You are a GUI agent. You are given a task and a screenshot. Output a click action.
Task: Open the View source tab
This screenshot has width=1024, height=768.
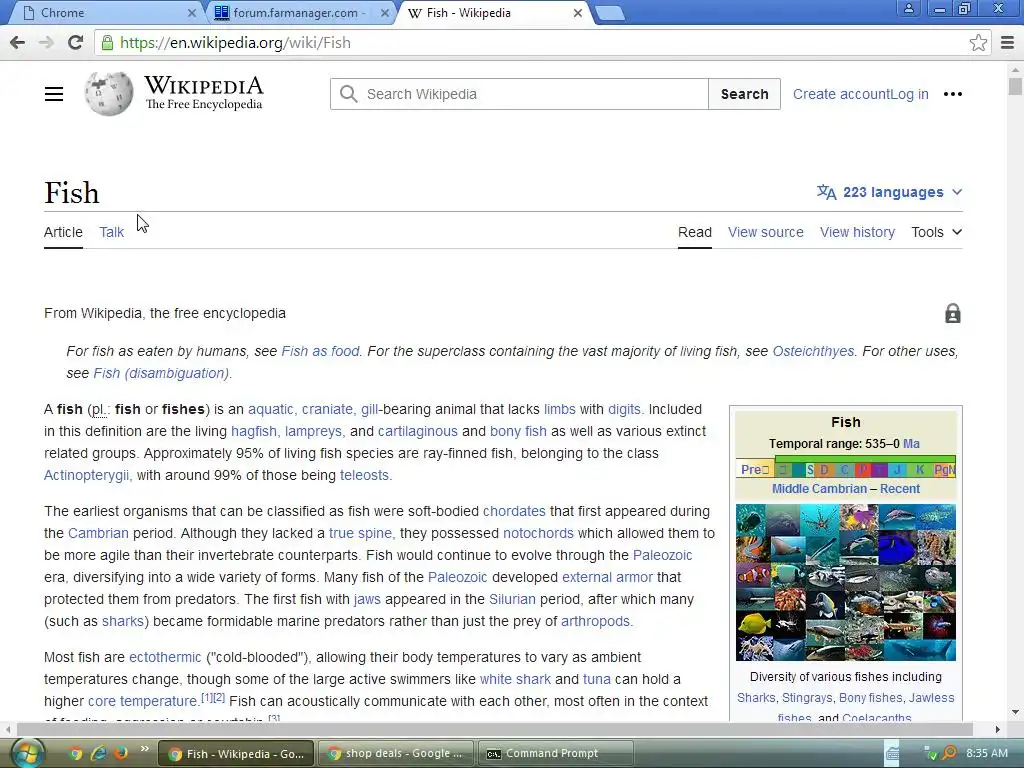tap(766, 232)
